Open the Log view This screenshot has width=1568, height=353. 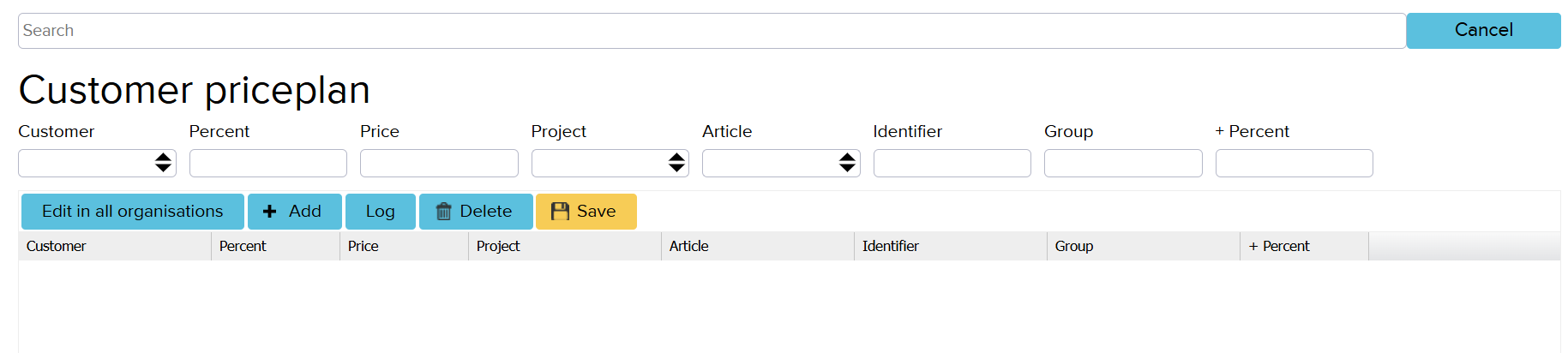tap(380, 212)
